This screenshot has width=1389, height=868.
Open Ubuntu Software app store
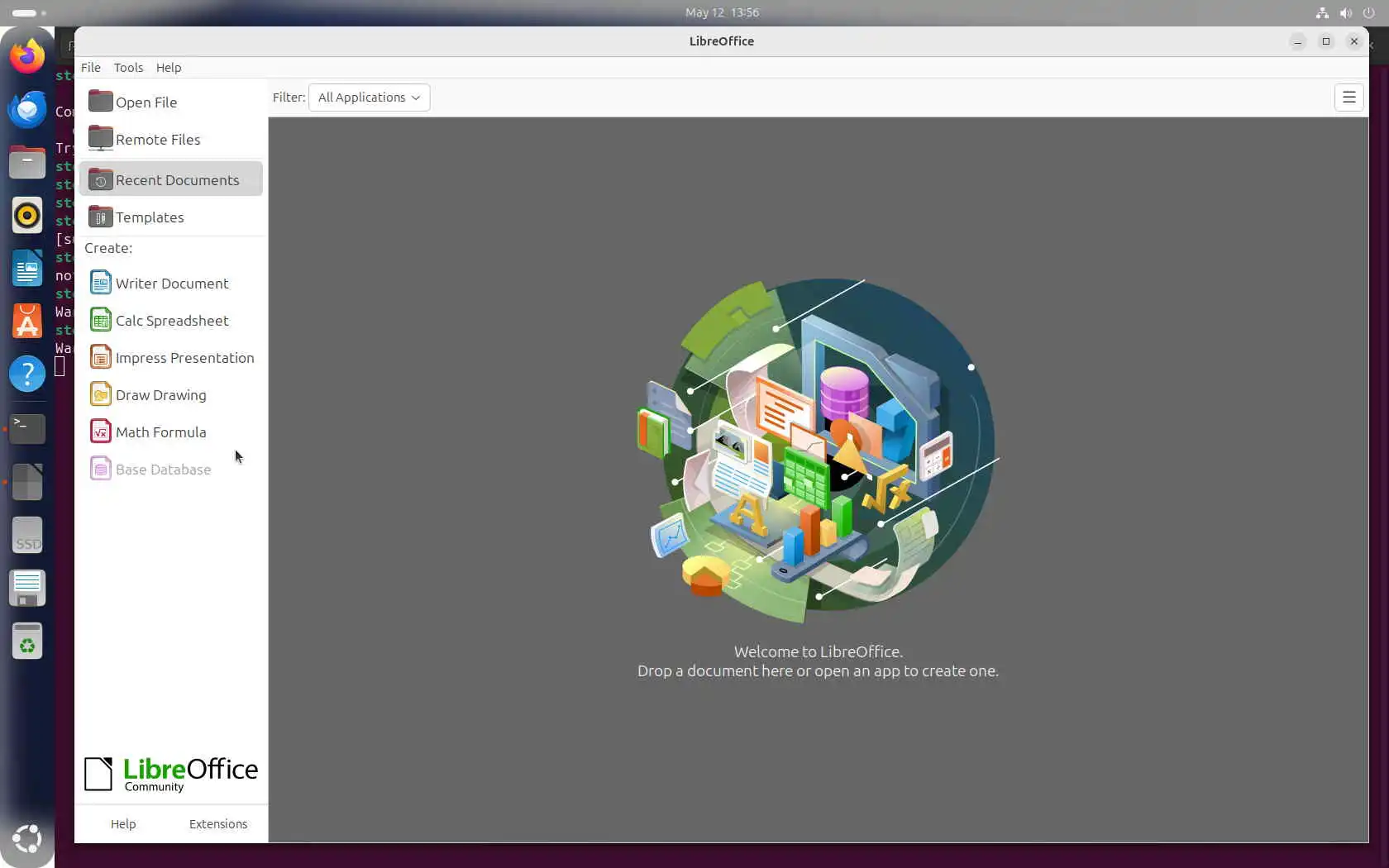pyautogui.click(x=27, y=321)
